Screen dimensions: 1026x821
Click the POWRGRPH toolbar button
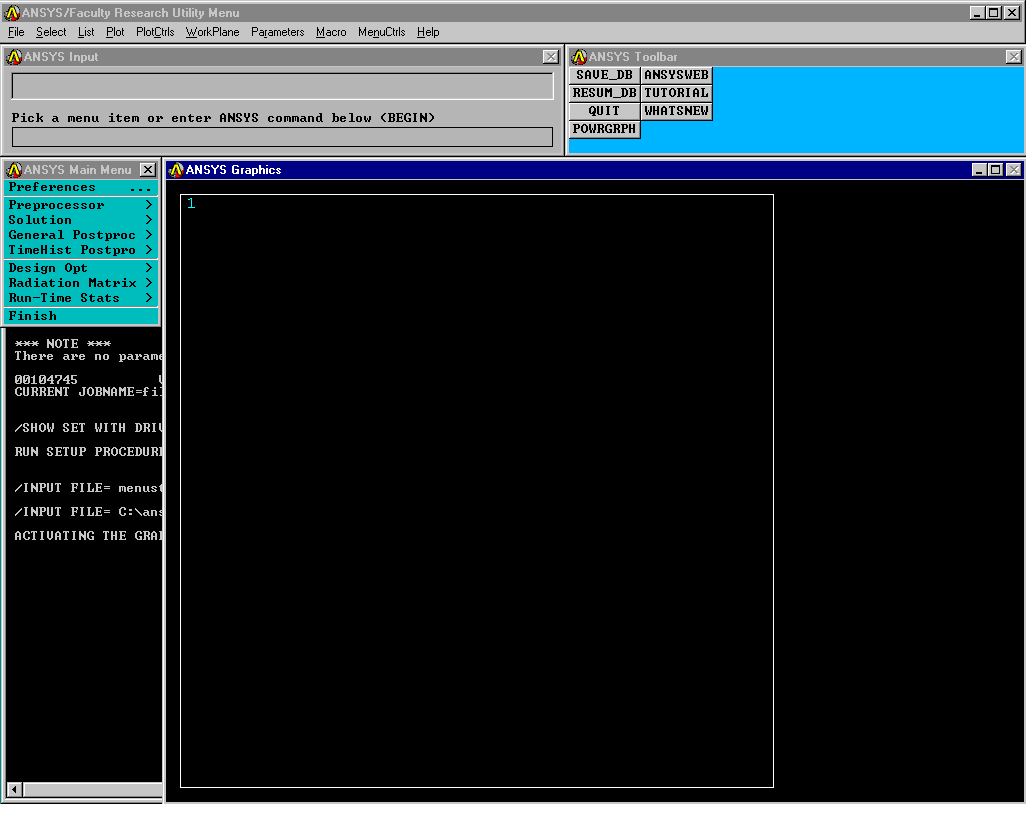[604, 129]
